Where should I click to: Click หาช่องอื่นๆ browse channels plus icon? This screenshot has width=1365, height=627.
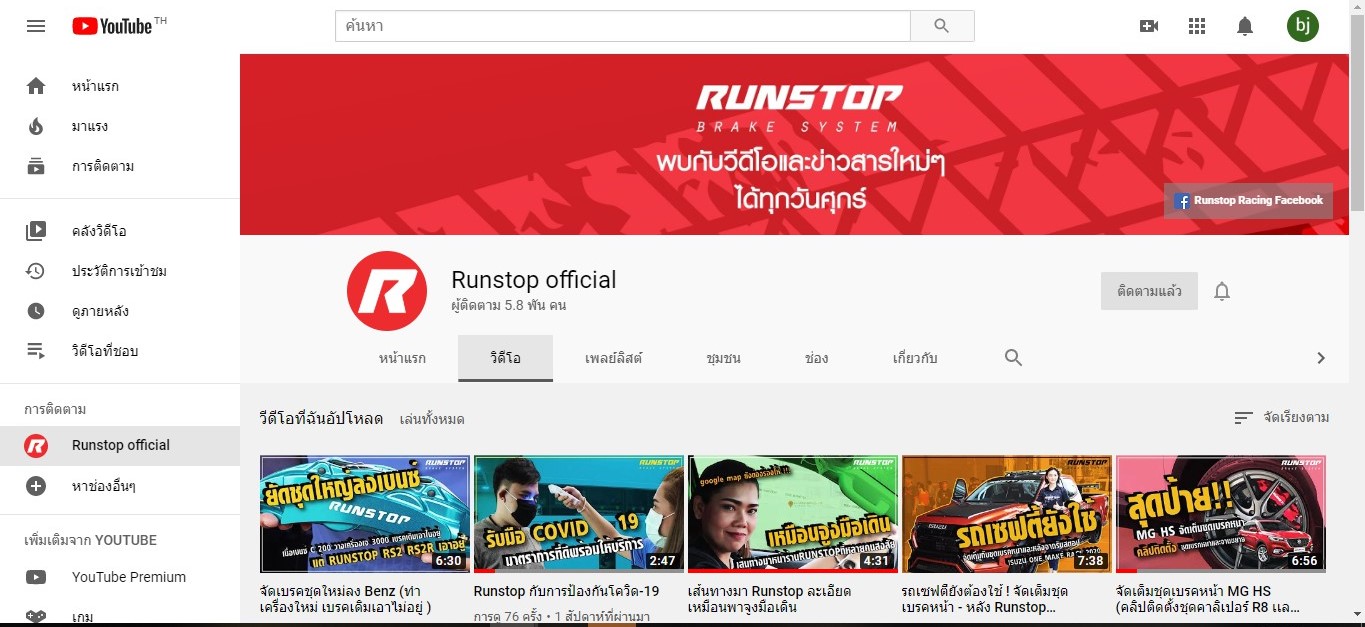point(36,486)
